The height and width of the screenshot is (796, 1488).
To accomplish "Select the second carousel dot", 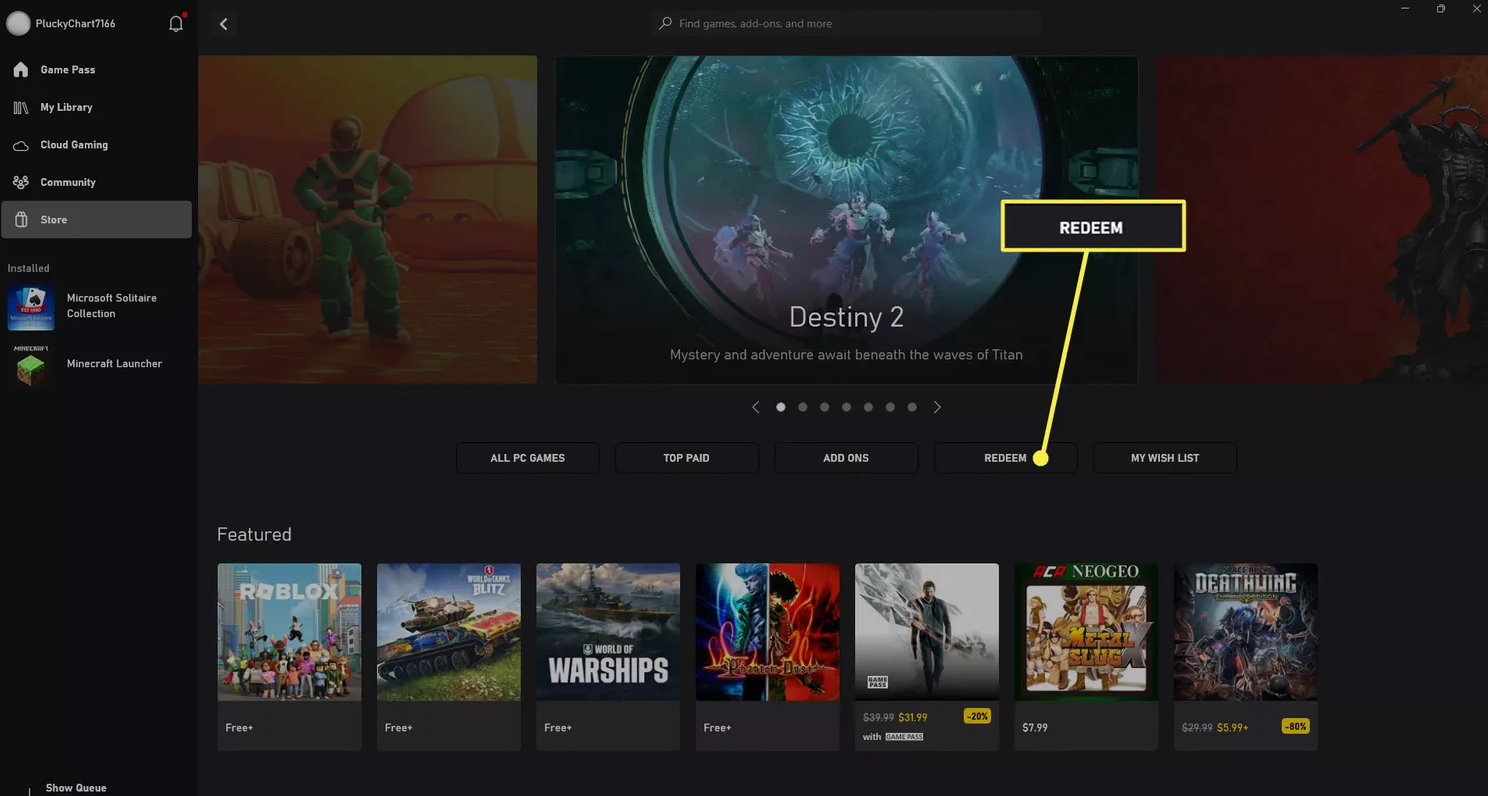I will (803, 407).
